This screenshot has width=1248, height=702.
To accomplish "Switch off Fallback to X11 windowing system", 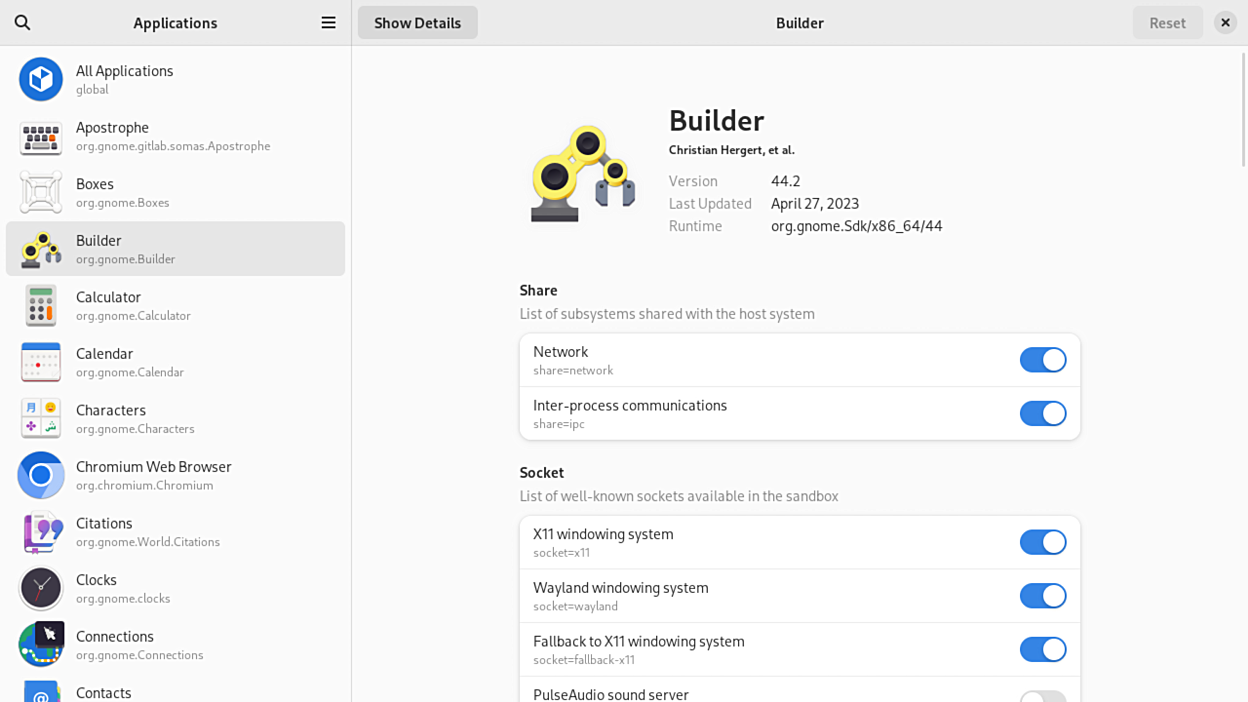I will click(1042, 649).
